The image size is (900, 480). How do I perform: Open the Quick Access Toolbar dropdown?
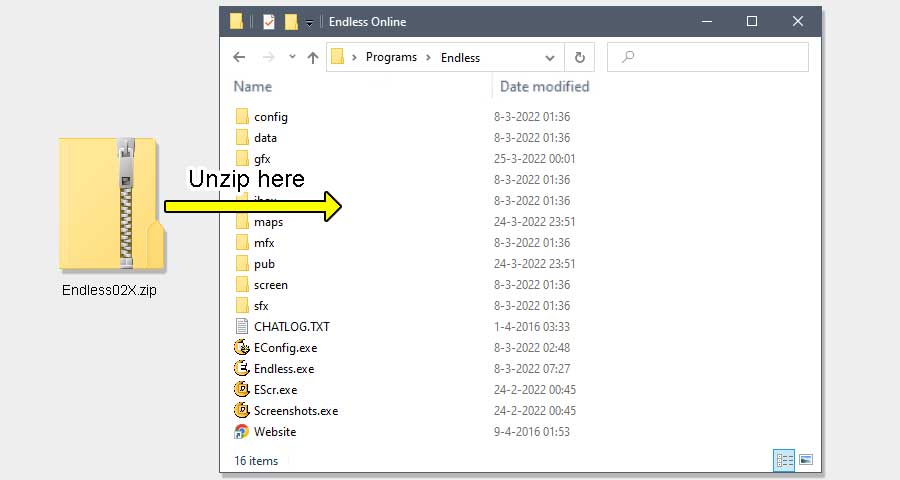(310, 22)
